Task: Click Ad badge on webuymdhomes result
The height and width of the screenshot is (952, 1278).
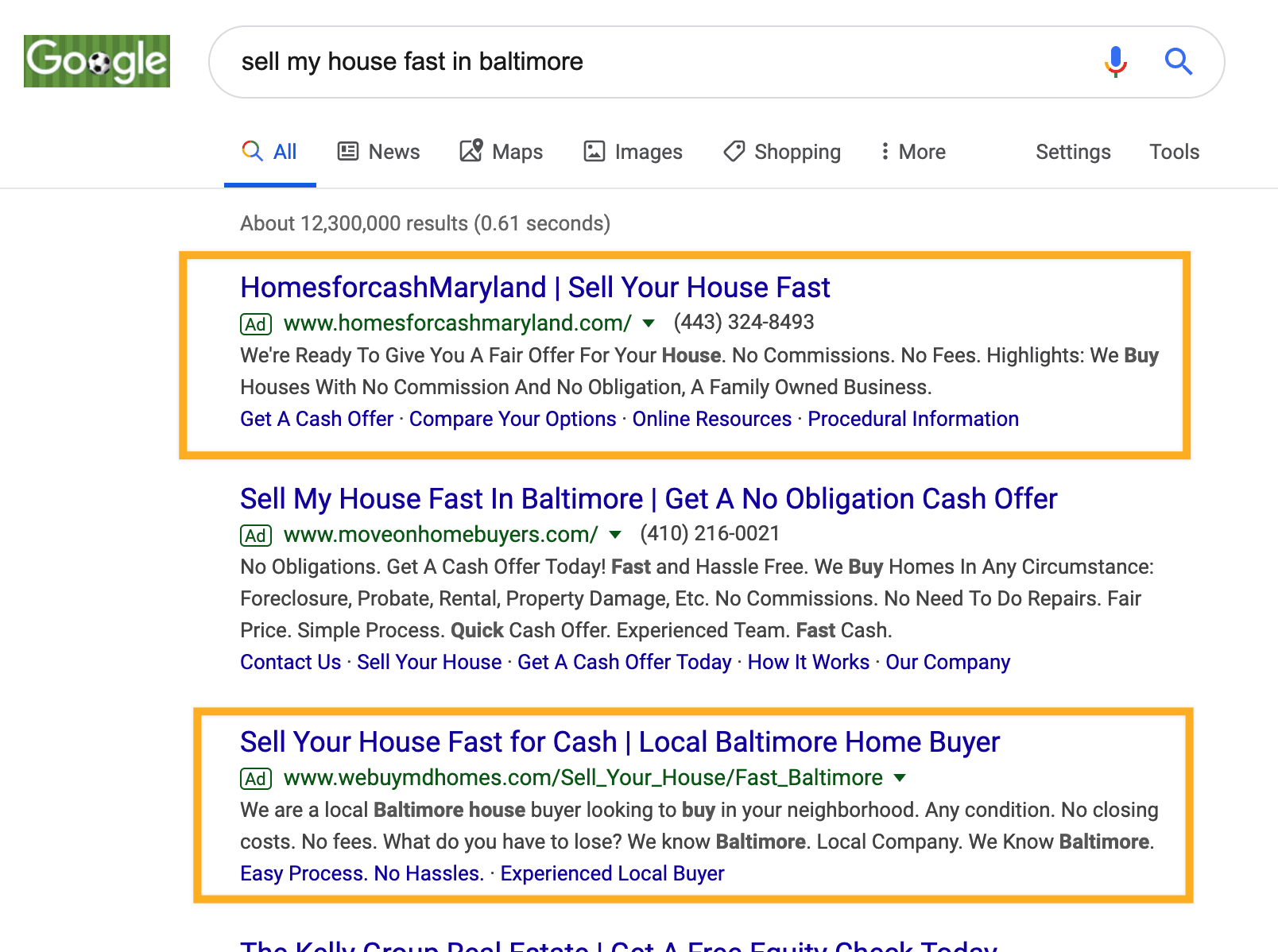Action: (256, 779)
